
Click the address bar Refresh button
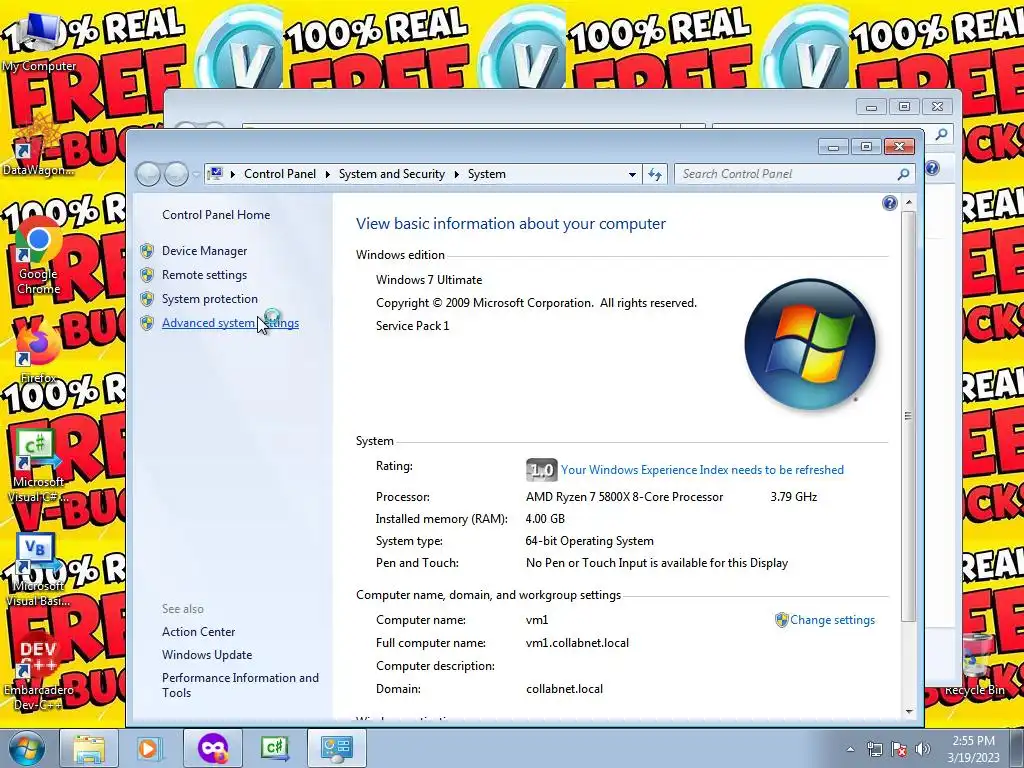coord(654,174)
